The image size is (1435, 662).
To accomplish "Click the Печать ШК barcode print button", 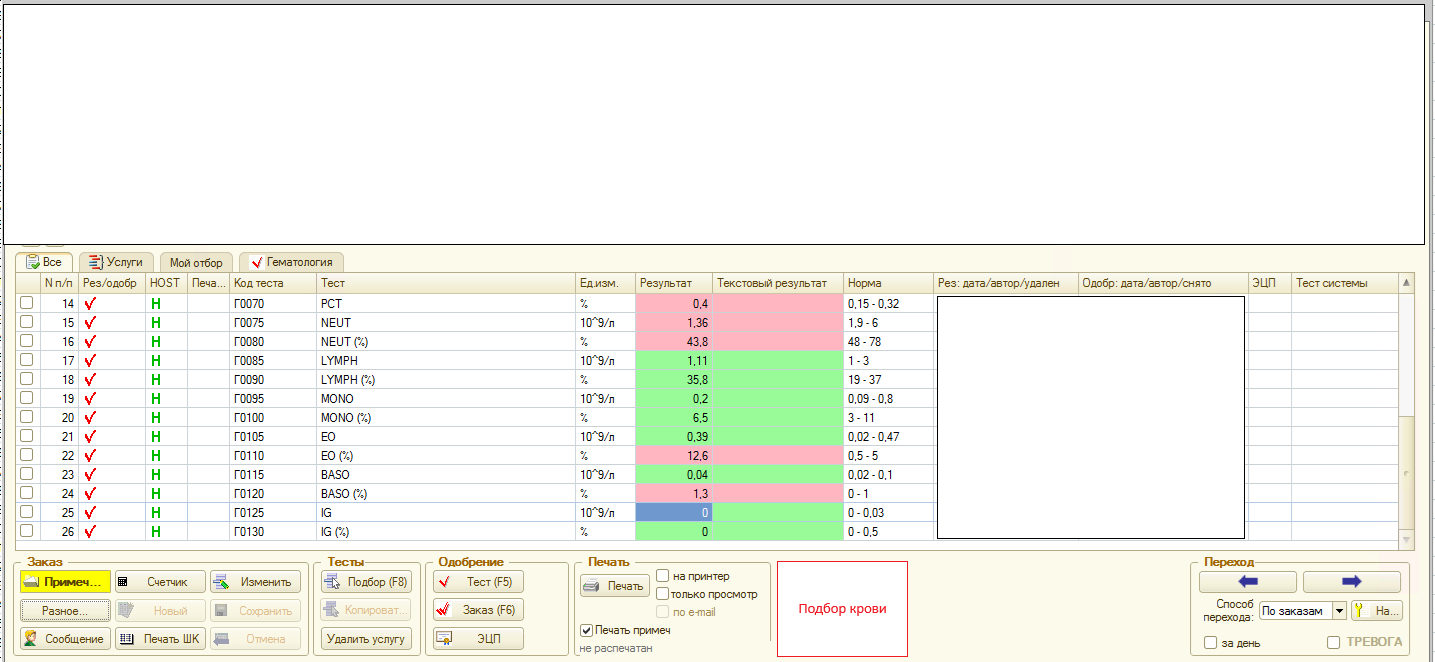I will [160, 639].
